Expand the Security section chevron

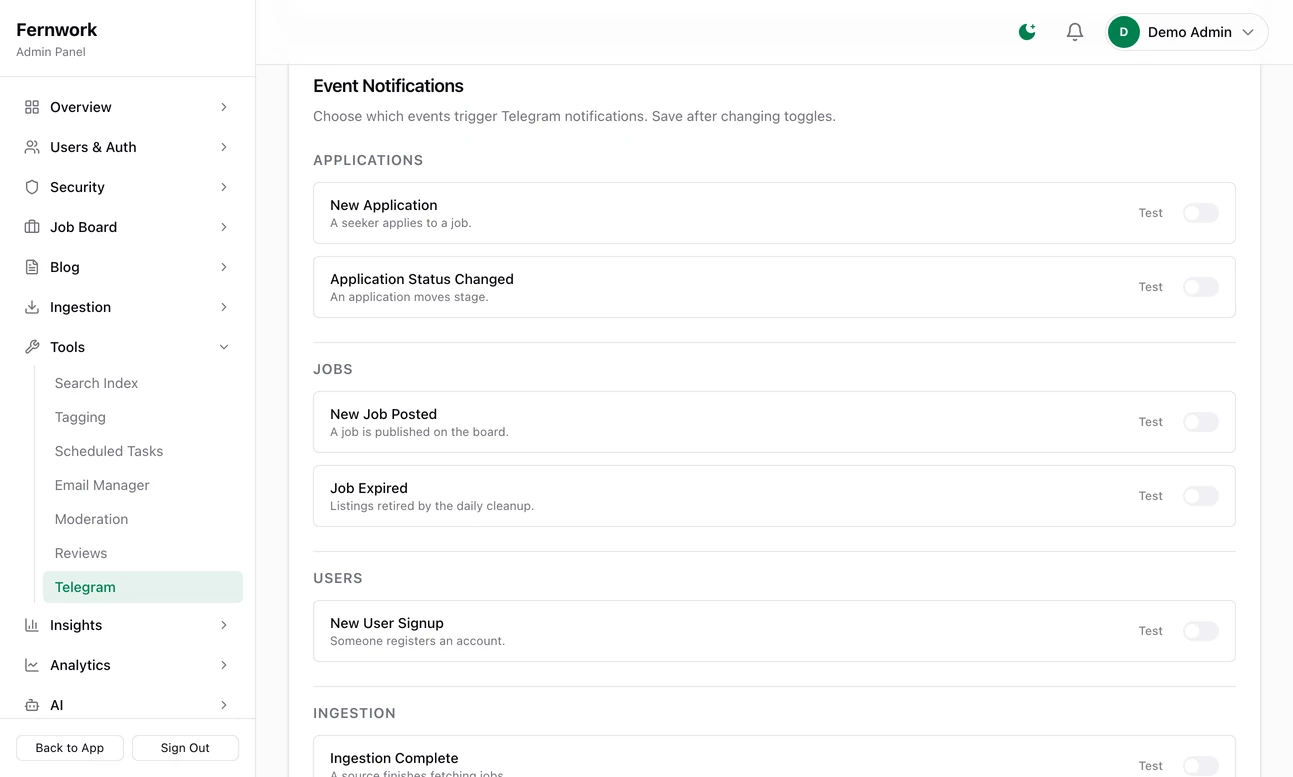point(224,187)
